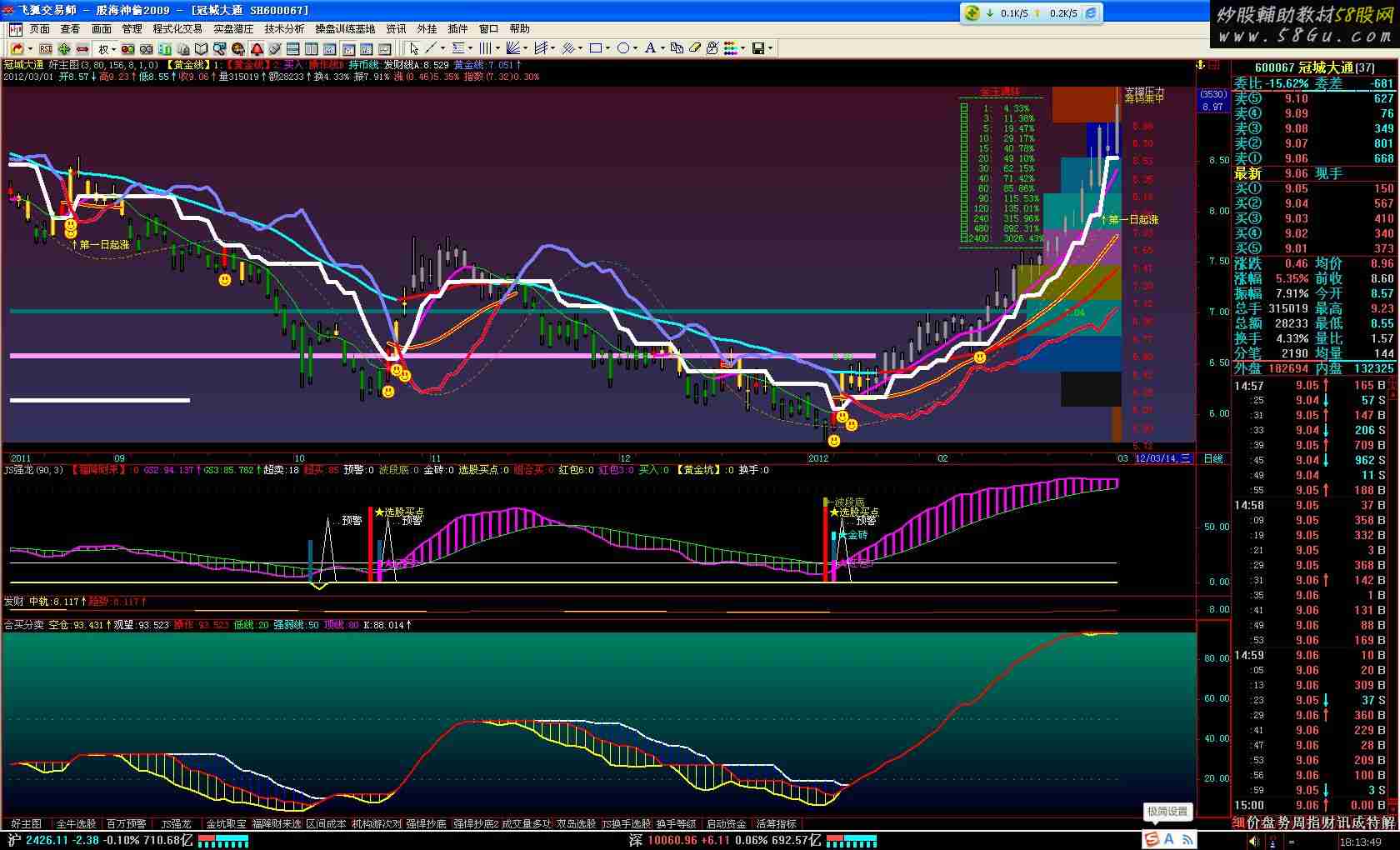
Task: Open the vertical lines tool dropdown
Action: (x=497, y=48)
